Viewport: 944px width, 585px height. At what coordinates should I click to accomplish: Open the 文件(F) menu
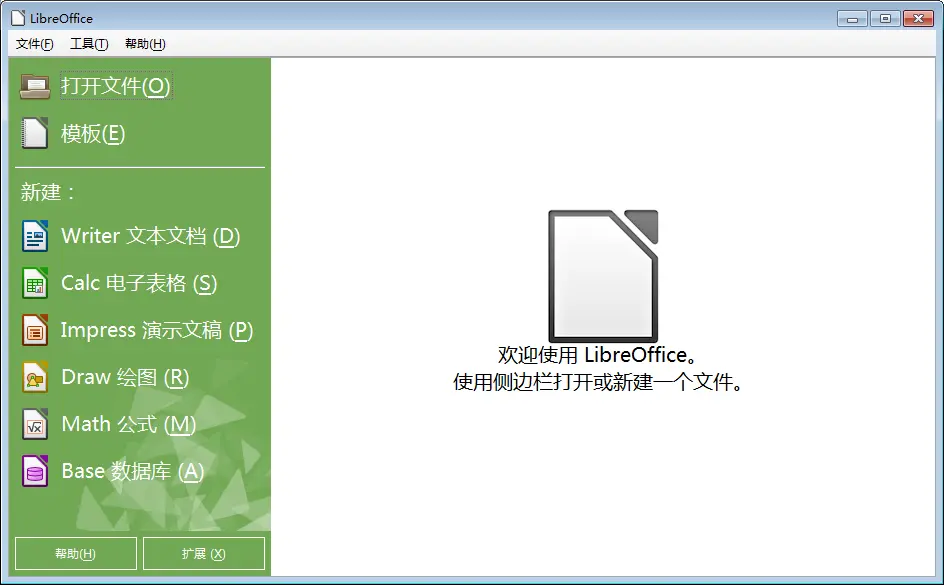34,44
